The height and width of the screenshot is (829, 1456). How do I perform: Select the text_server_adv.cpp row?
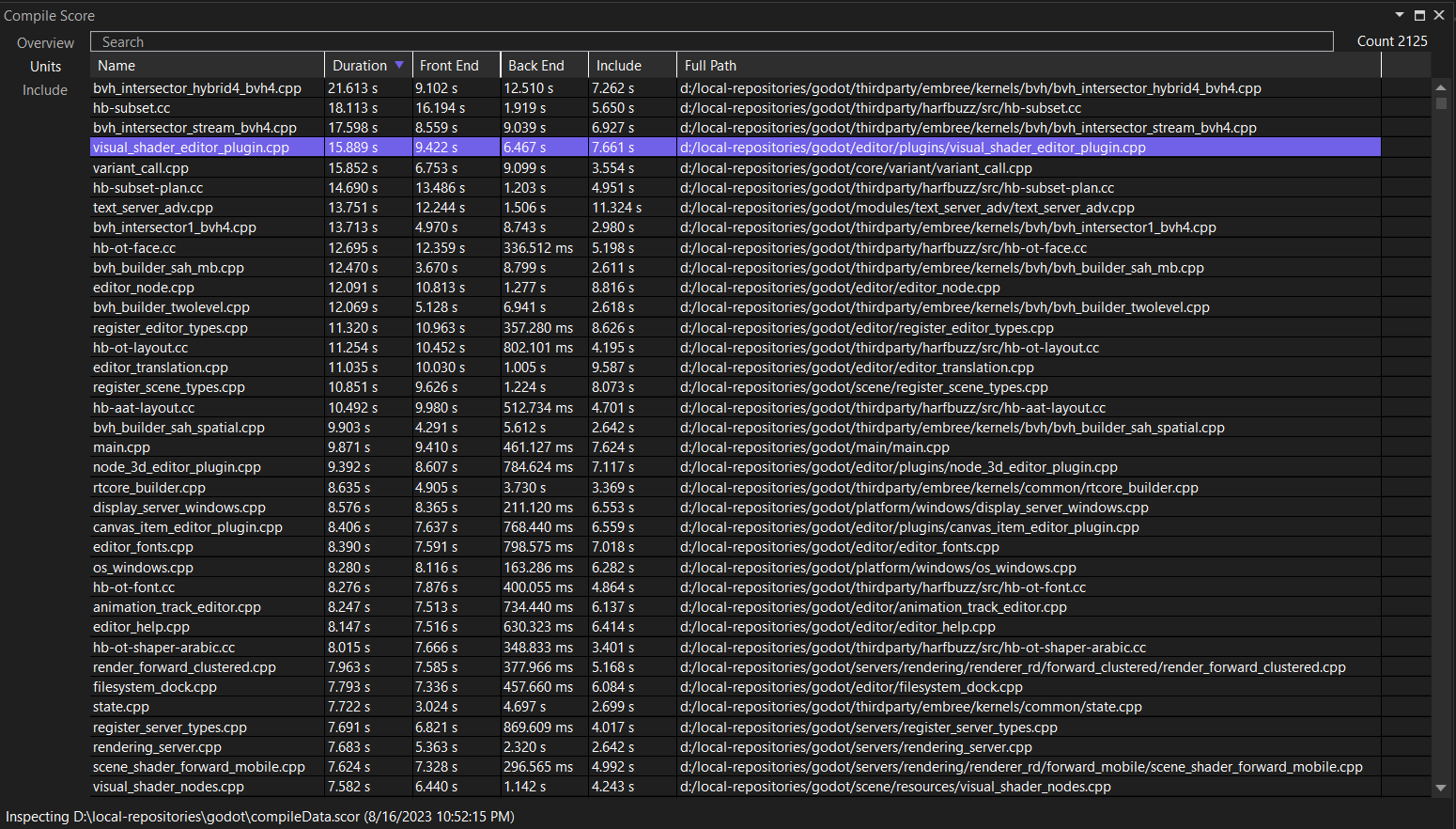pos(736,208)
